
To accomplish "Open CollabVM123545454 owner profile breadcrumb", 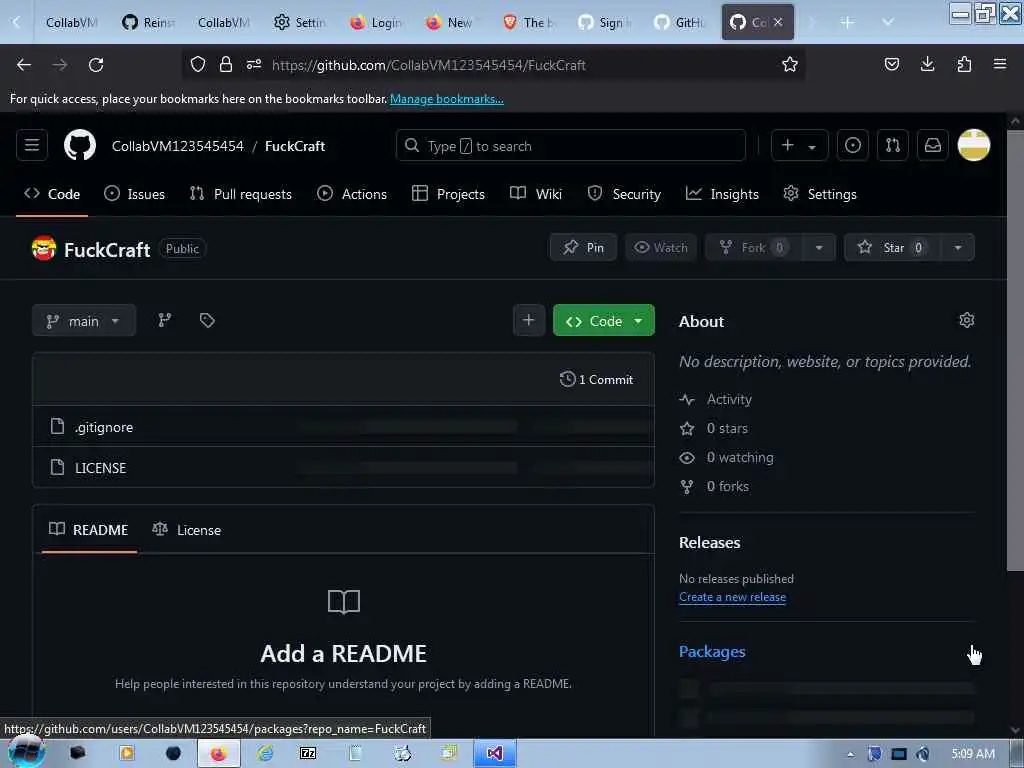I will [178, 146].
